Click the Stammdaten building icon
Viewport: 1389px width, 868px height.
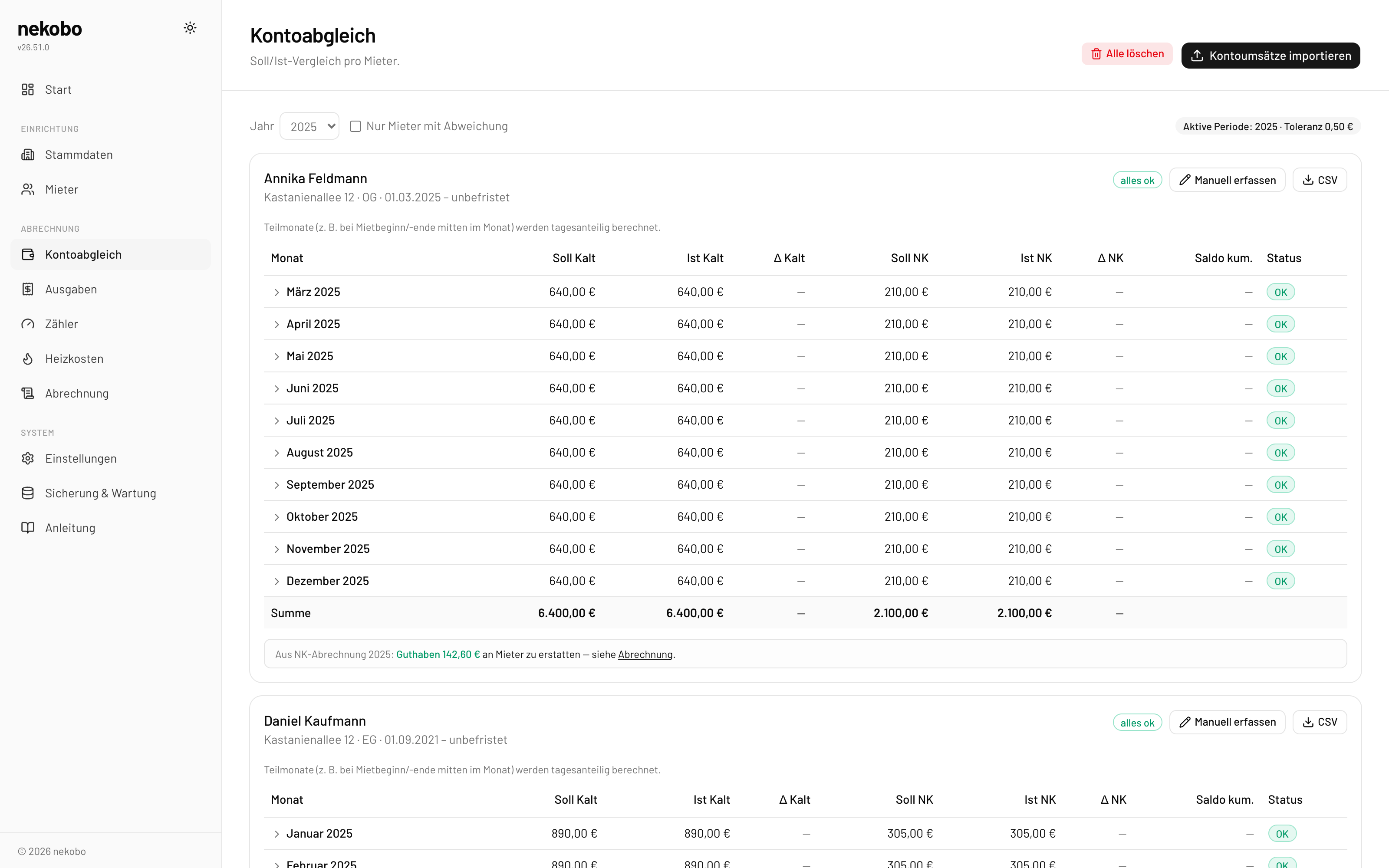27,155
